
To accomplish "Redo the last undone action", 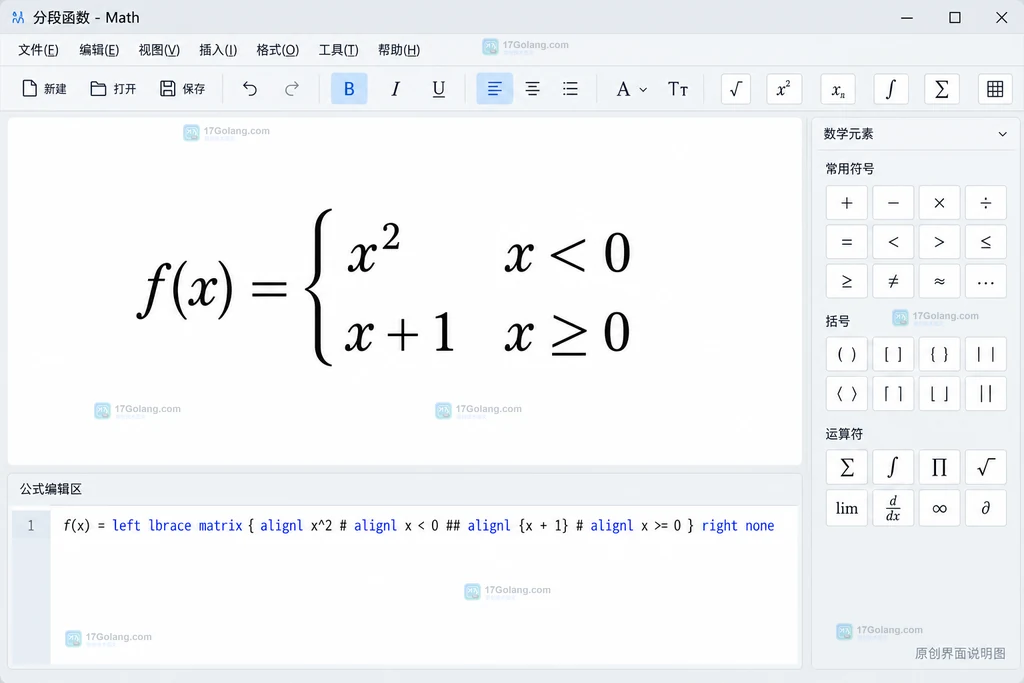I will tap(292, 89).
